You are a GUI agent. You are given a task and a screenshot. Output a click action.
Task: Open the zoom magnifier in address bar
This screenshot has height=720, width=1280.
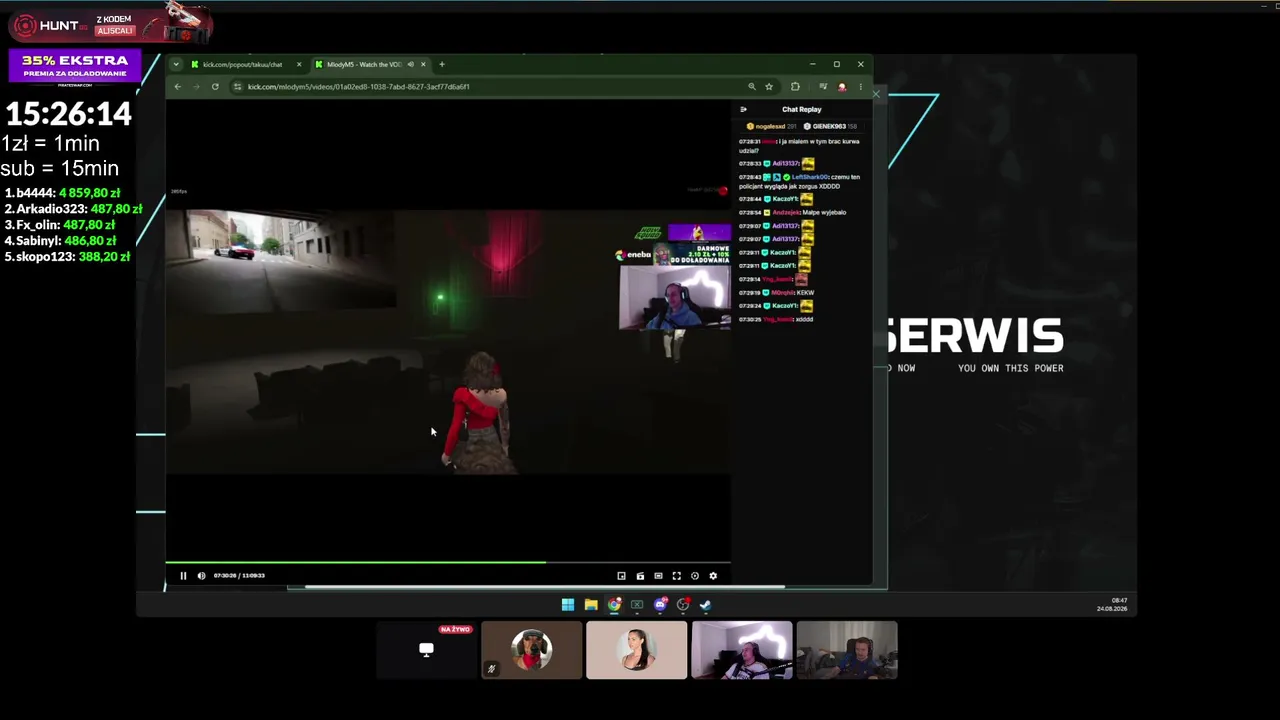751,87
